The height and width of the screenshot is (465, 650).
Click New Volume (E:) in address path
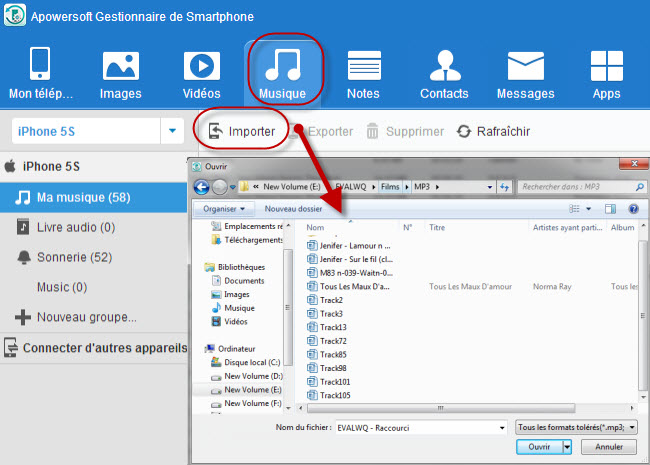(x=292, y=187)
